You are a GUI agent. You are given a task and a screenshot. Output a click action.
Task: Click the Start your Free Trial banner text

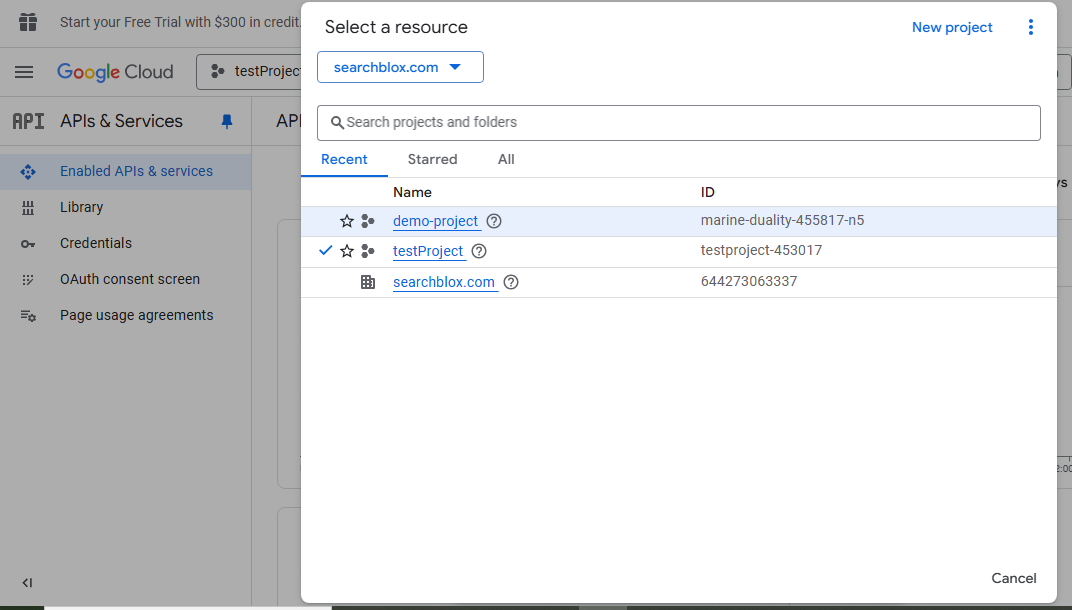coord(180,22)
